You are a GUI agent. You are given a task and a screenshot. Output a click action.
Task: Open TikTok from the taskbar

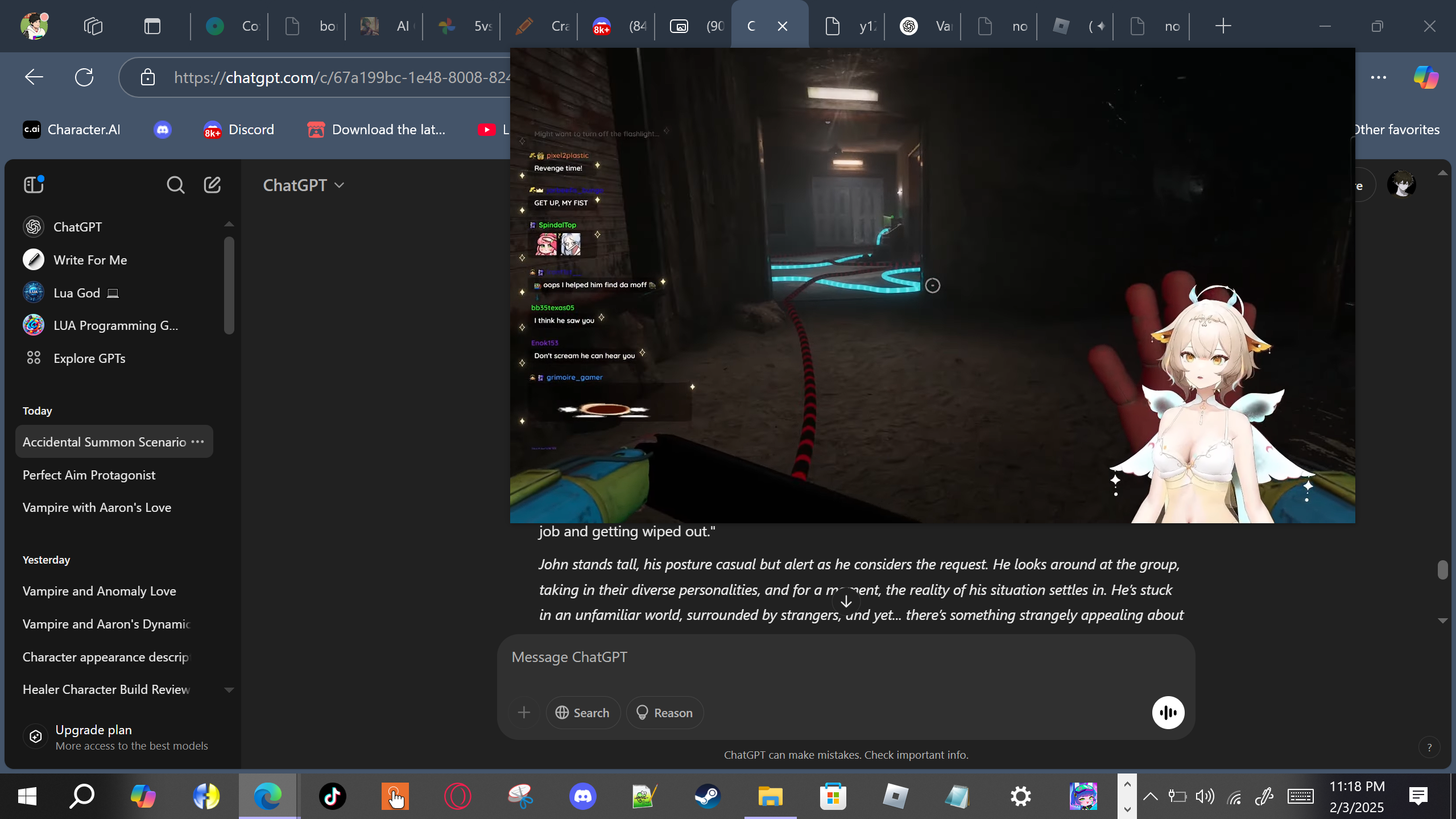[332, 796]
